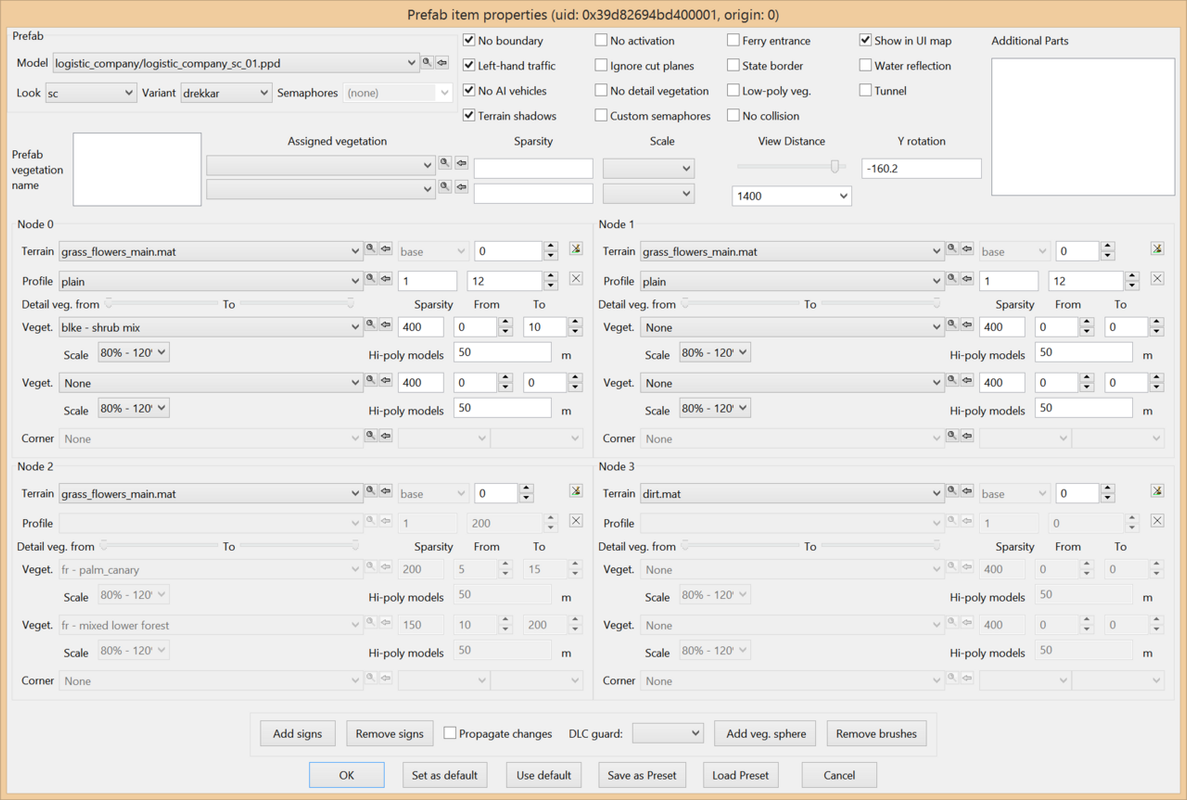Open Node 0 first vegetation Scale dropdown

coord(133,353)
